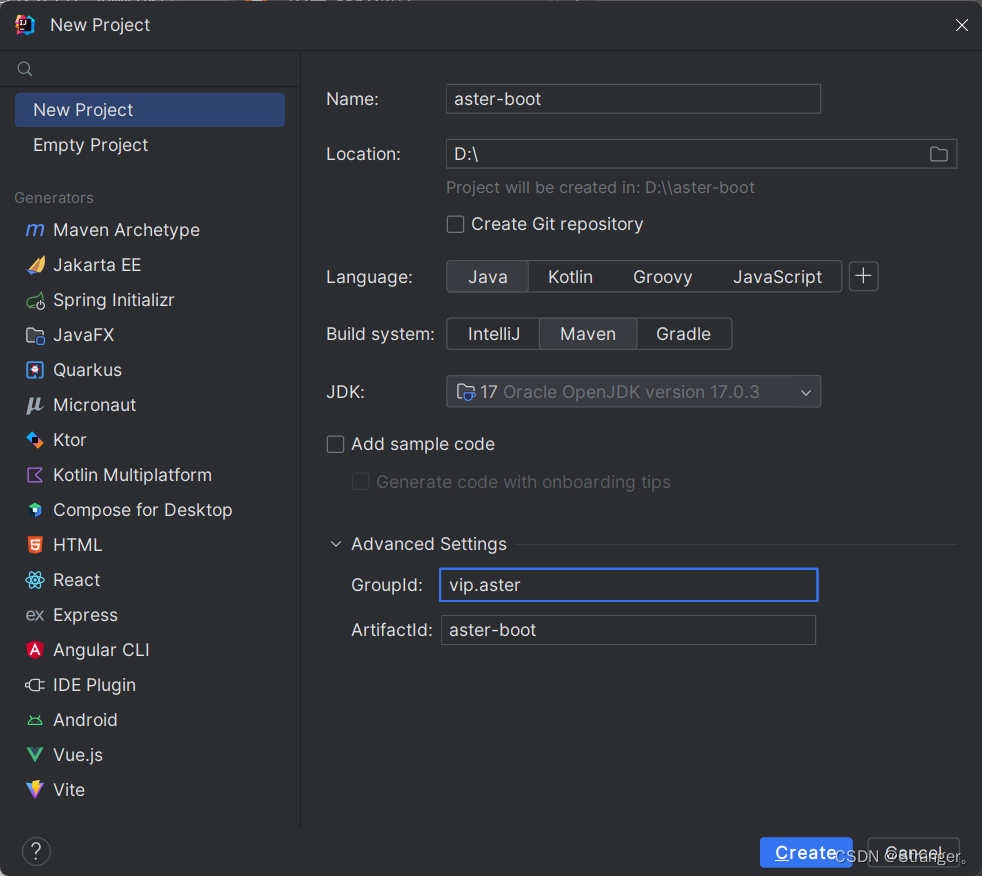
Task: Click the Micronaut mu icon
Action: pyautogui.click(x=35, y=405)
